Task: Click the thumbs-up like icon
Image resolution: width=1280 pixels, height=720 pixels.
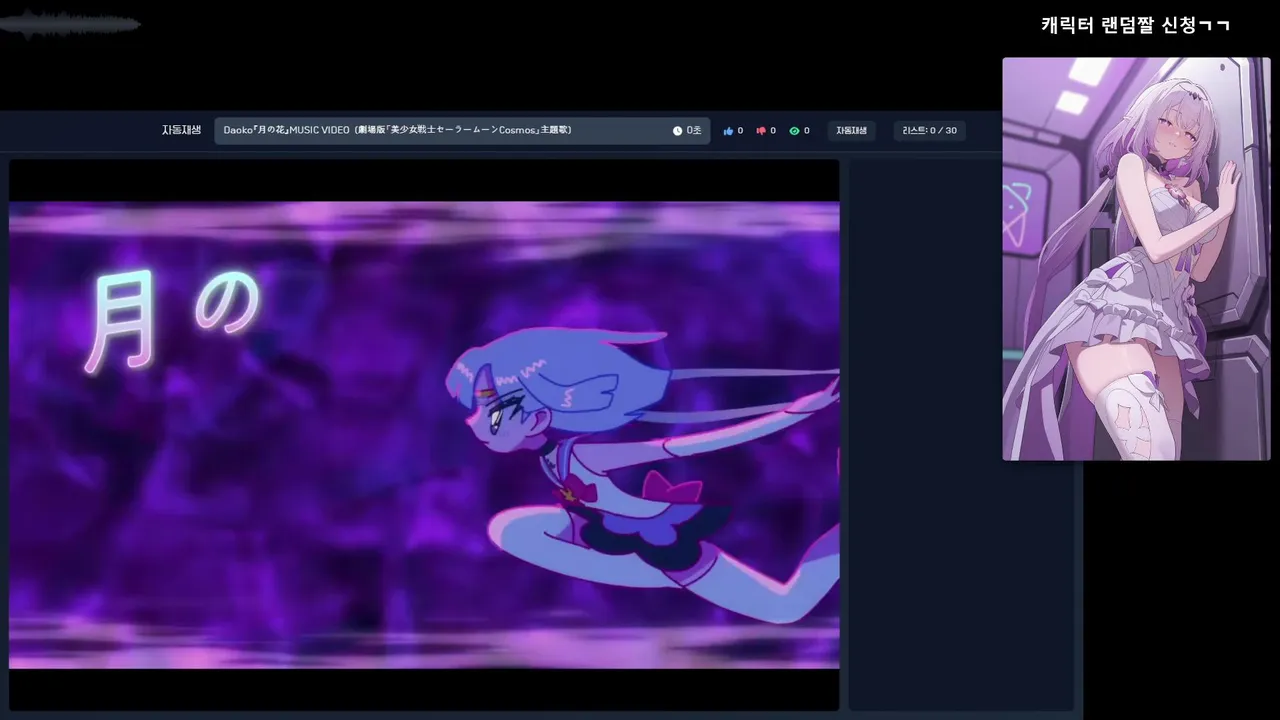Action: click(x=728, y=131)
